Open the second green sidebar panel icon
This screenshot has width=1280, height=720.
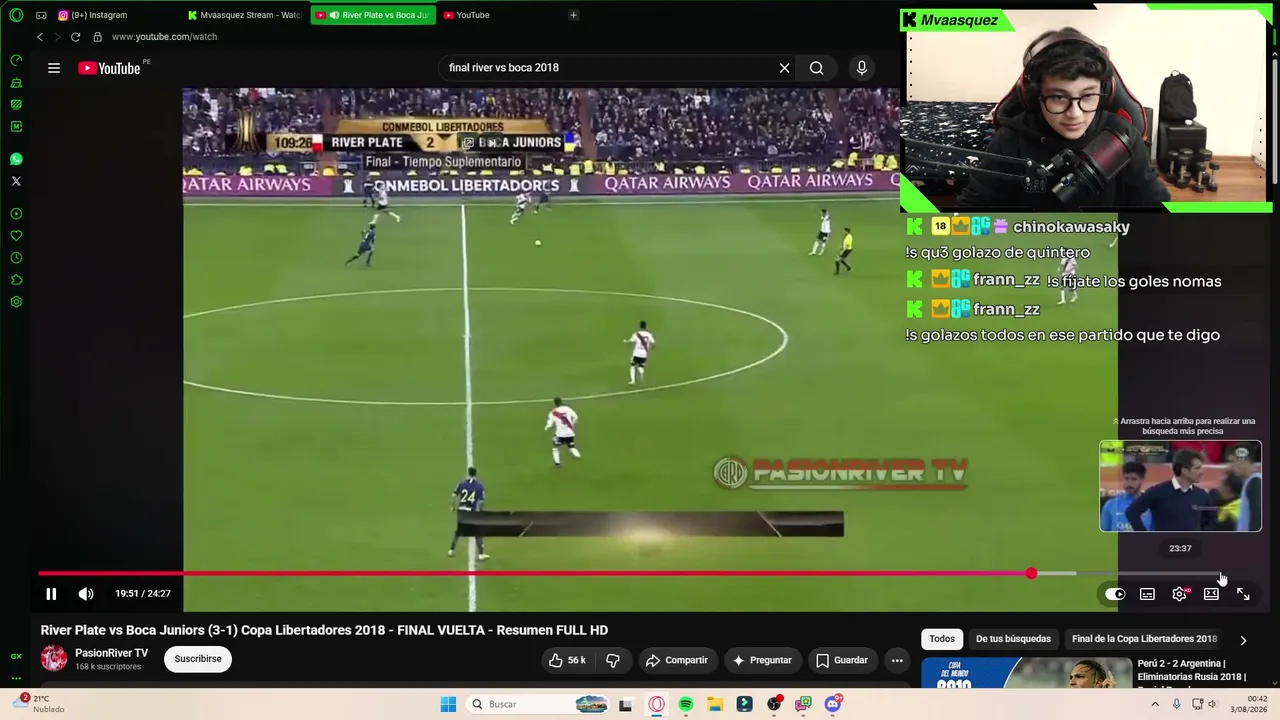click(x=16, y=82)
